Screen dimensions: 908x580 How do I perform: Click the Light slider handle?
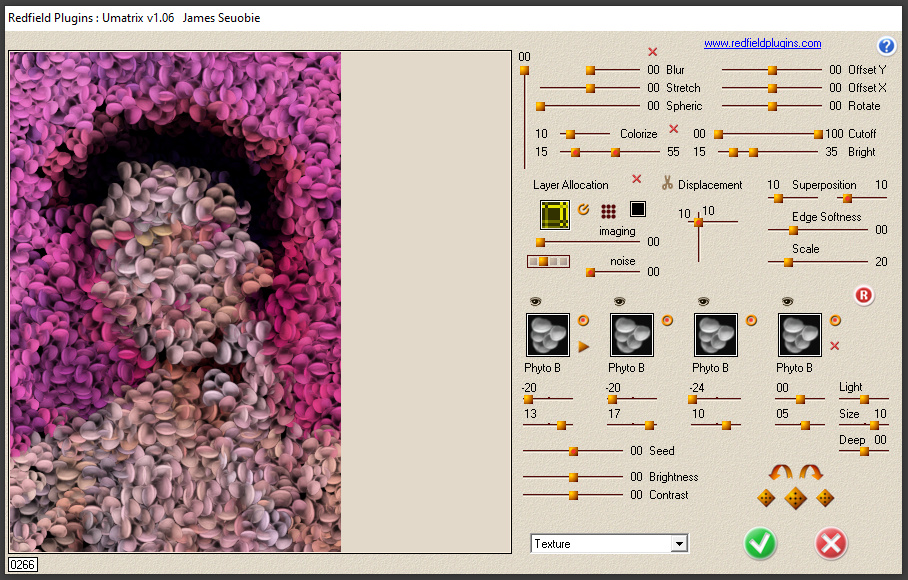pos(864,399)
